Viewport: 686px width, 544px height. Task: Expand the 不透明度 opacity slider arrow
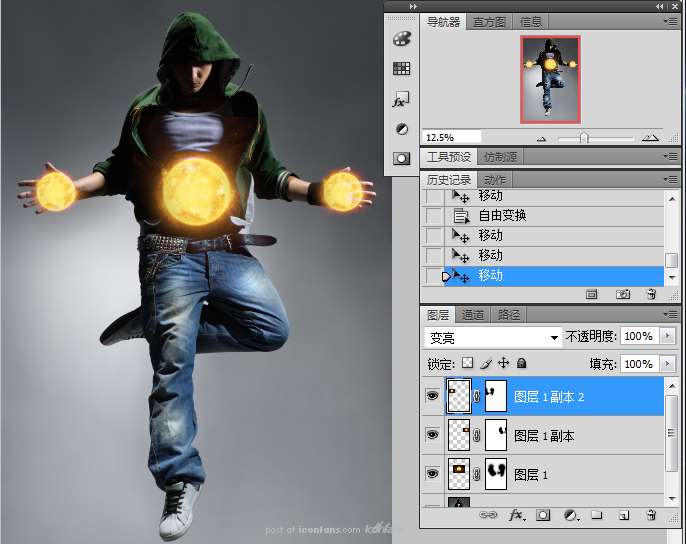pyautogui.click(x=668, y=336)
